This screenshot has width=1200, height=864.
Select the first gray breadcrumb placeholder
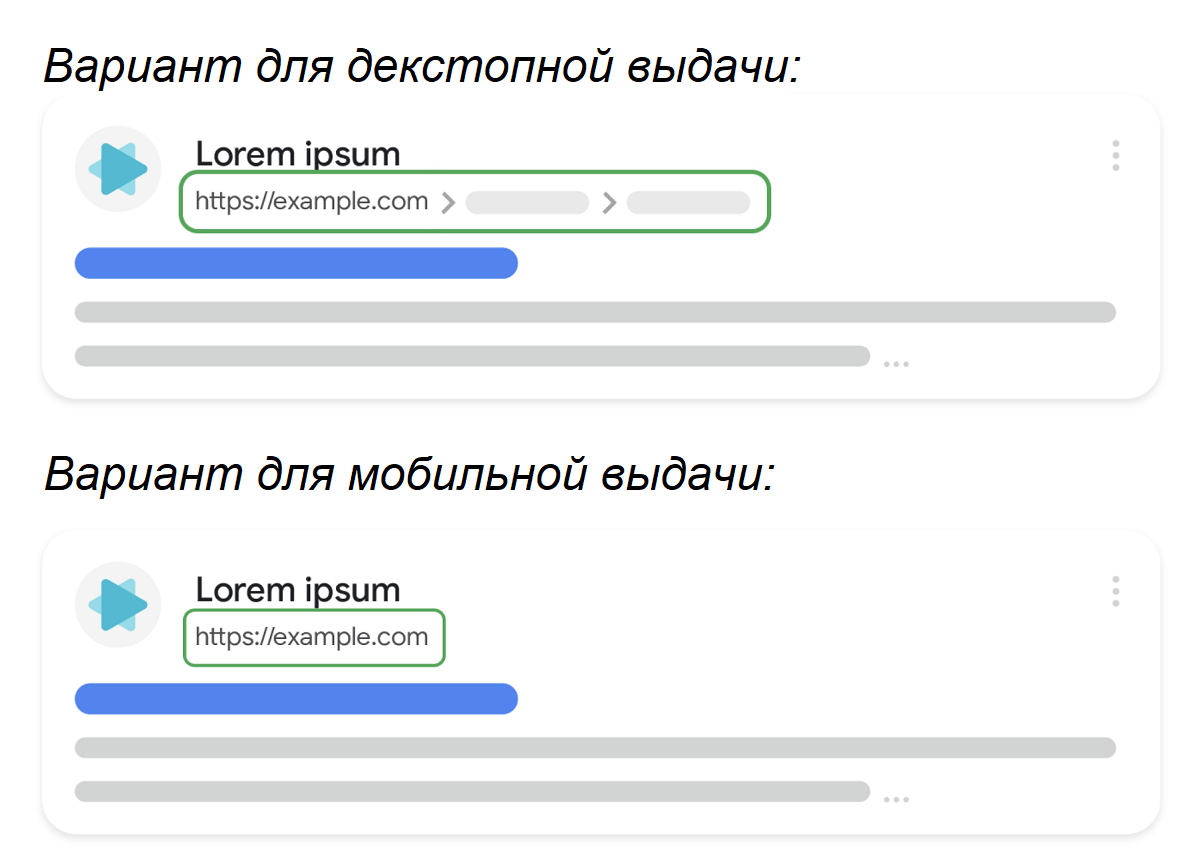[527, 203]
